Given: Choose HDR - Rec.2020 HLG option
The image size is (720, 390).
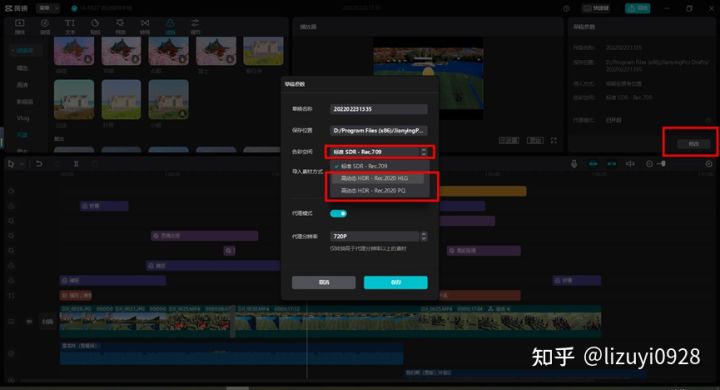Looking at the screenshot, I should 379,178.
